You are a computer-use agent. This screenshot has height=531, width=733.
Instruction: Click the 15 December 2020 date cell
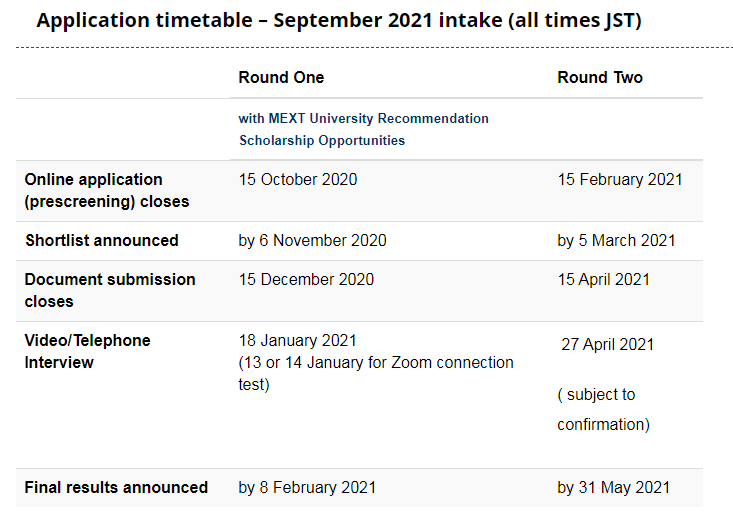(x=306, y=280)
